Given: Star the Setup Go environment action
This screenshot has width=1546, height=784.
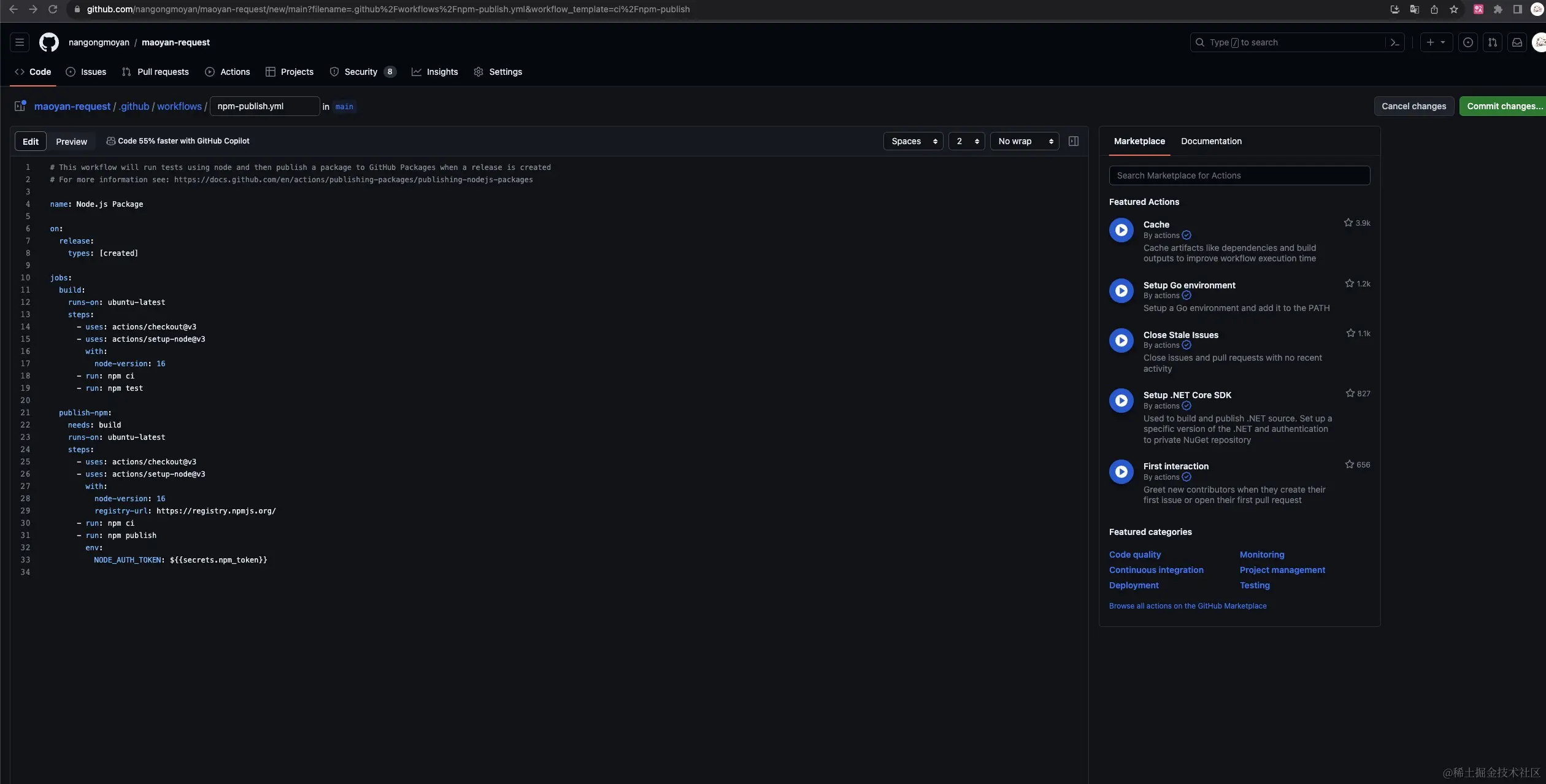Looking at the screenshot, I should coord(1349,283).
